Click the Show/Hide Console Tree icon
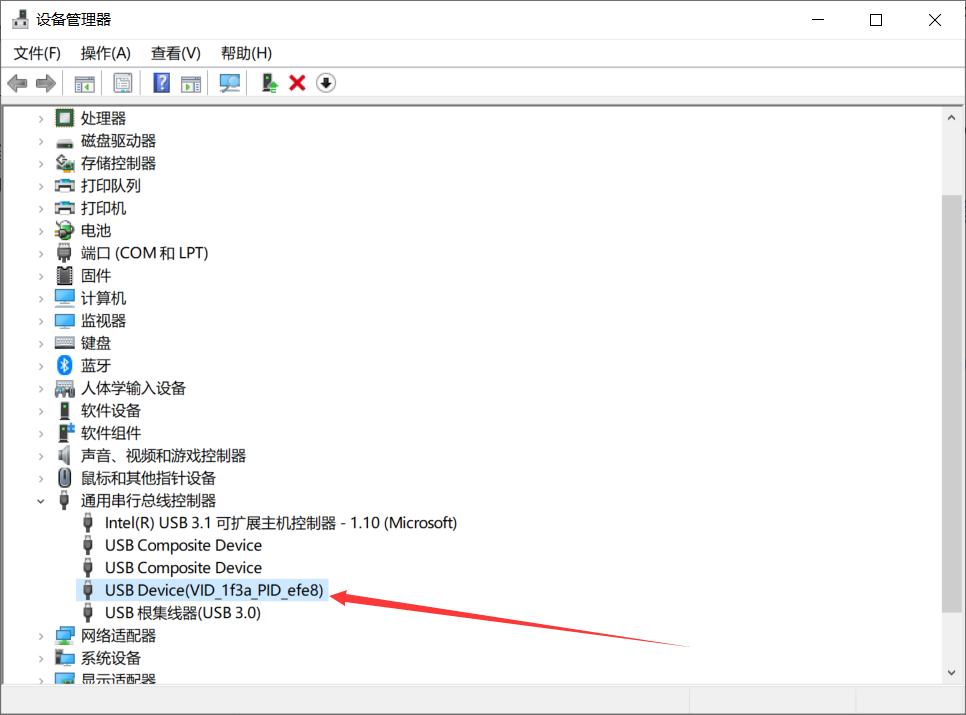This screenshot has height=715, width=966. 84,82
